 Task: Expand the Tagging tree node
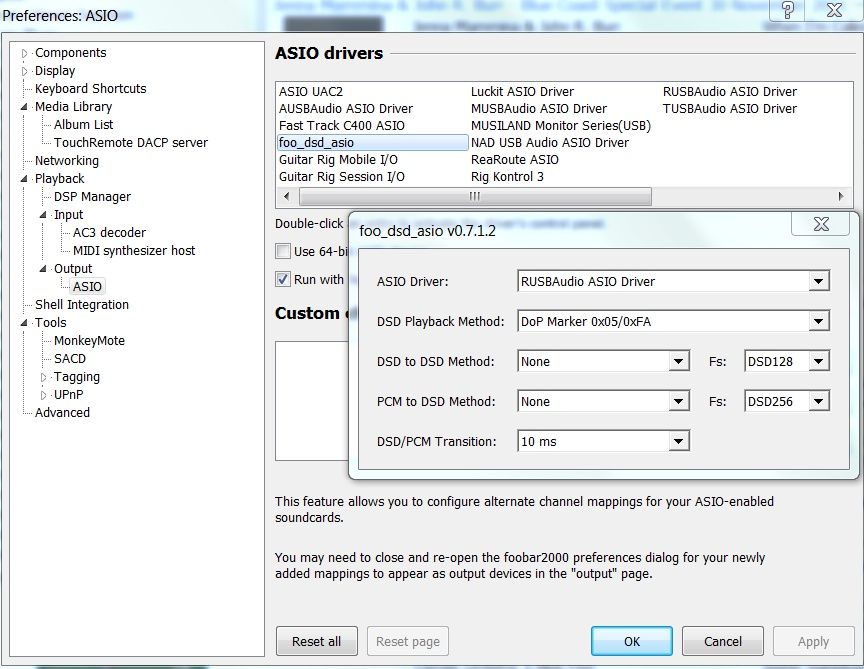pos(44,377)
